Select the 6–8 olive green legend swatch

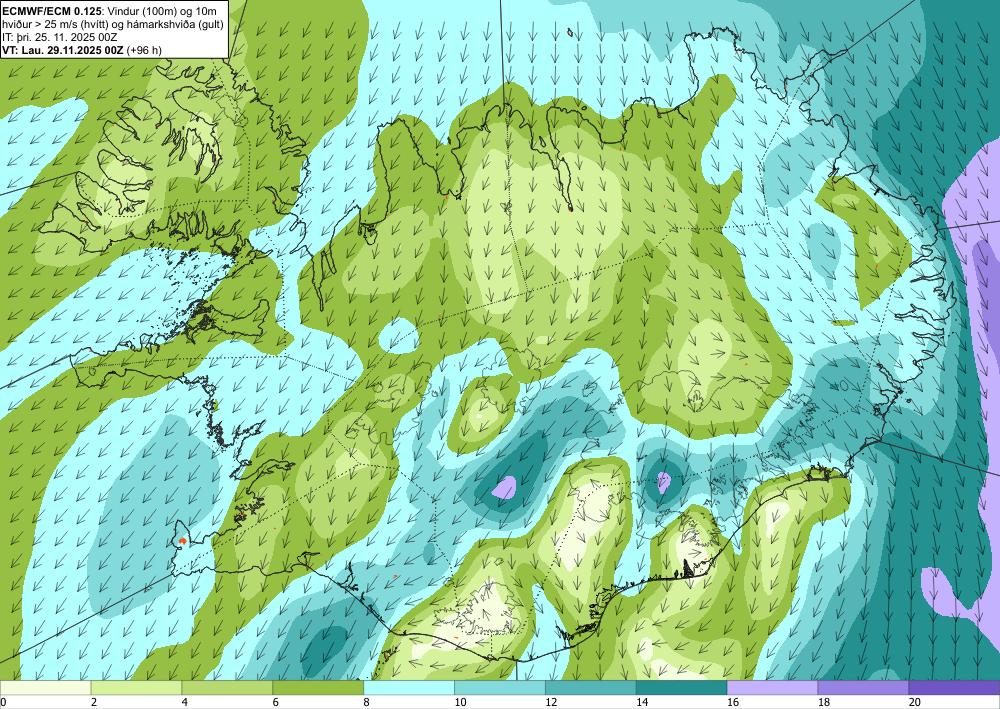(x=318, y=687)
